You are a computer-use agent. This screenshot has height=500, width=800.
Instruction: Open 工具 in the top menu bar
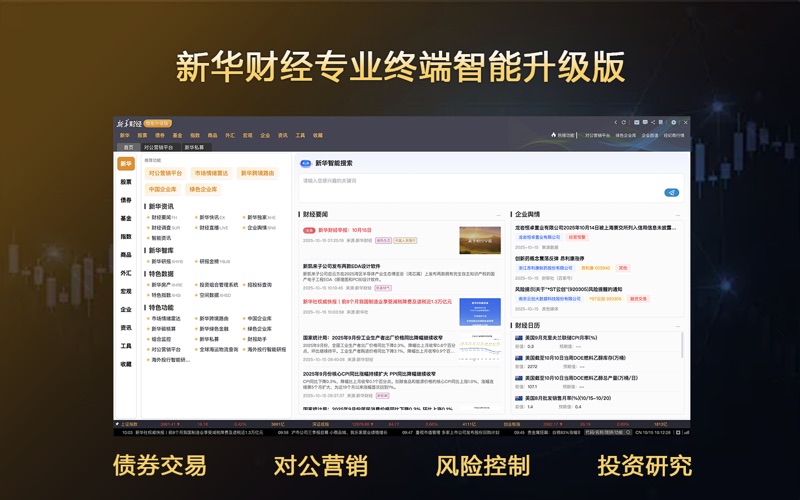(x=300, y=135)
